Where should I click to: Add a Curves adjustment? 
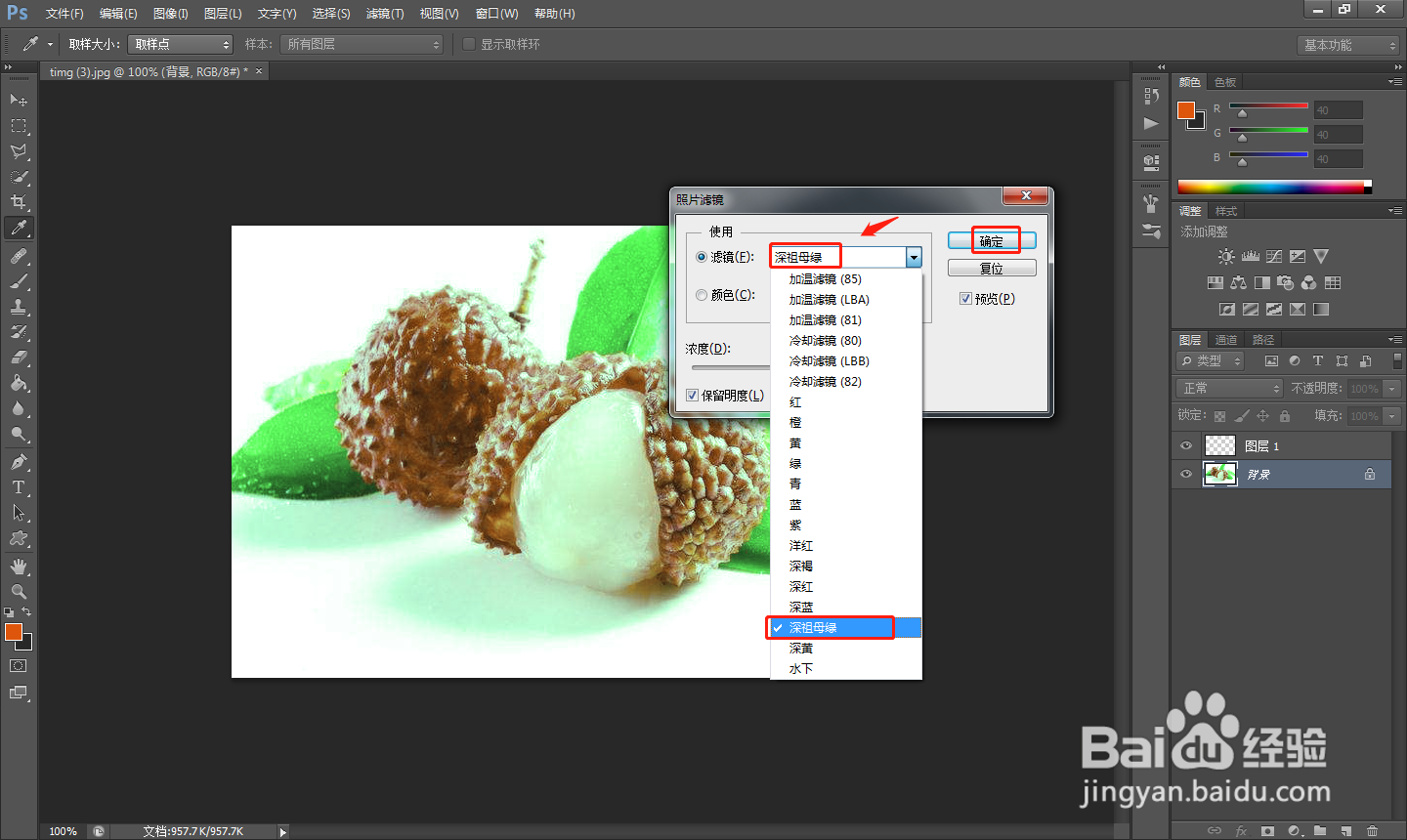point(1274,257)
